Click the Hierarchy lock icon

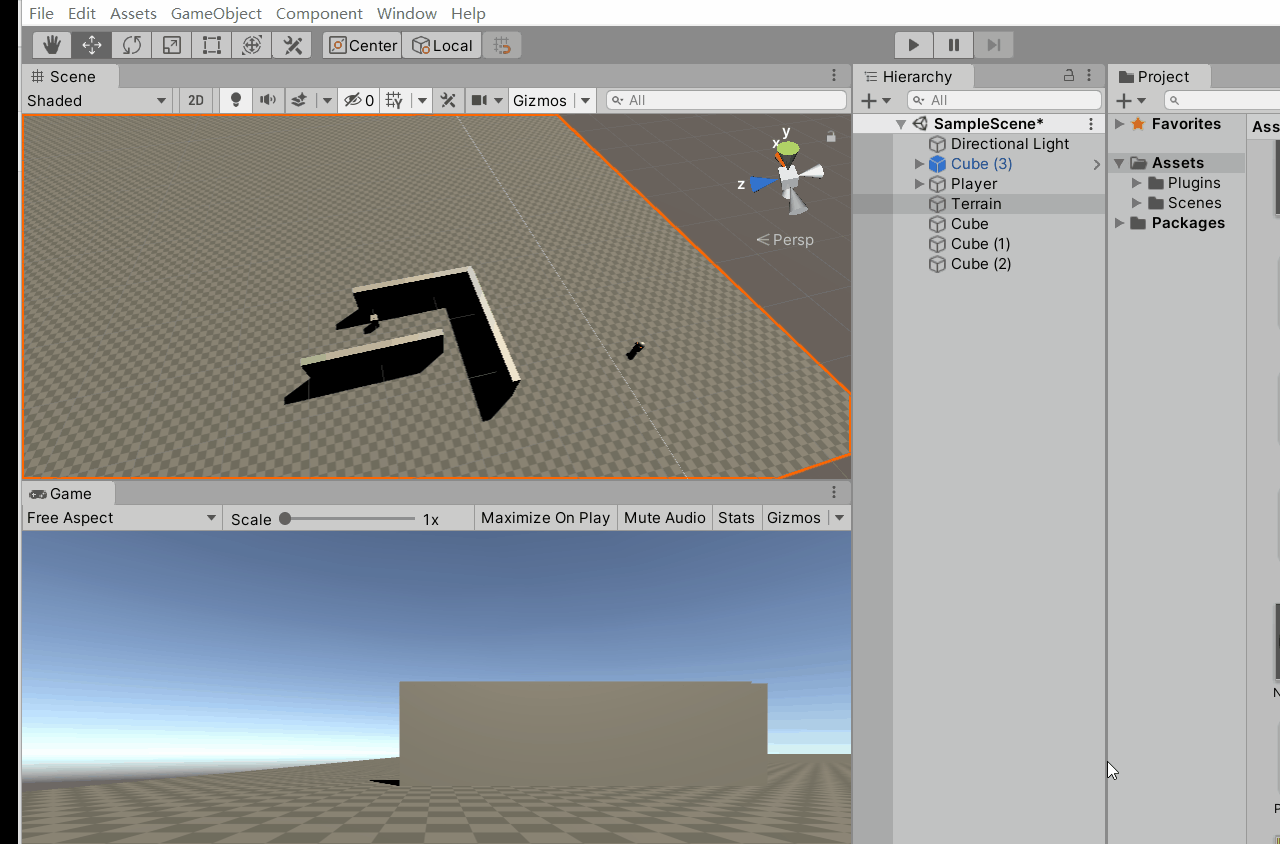pos(1068,76)
